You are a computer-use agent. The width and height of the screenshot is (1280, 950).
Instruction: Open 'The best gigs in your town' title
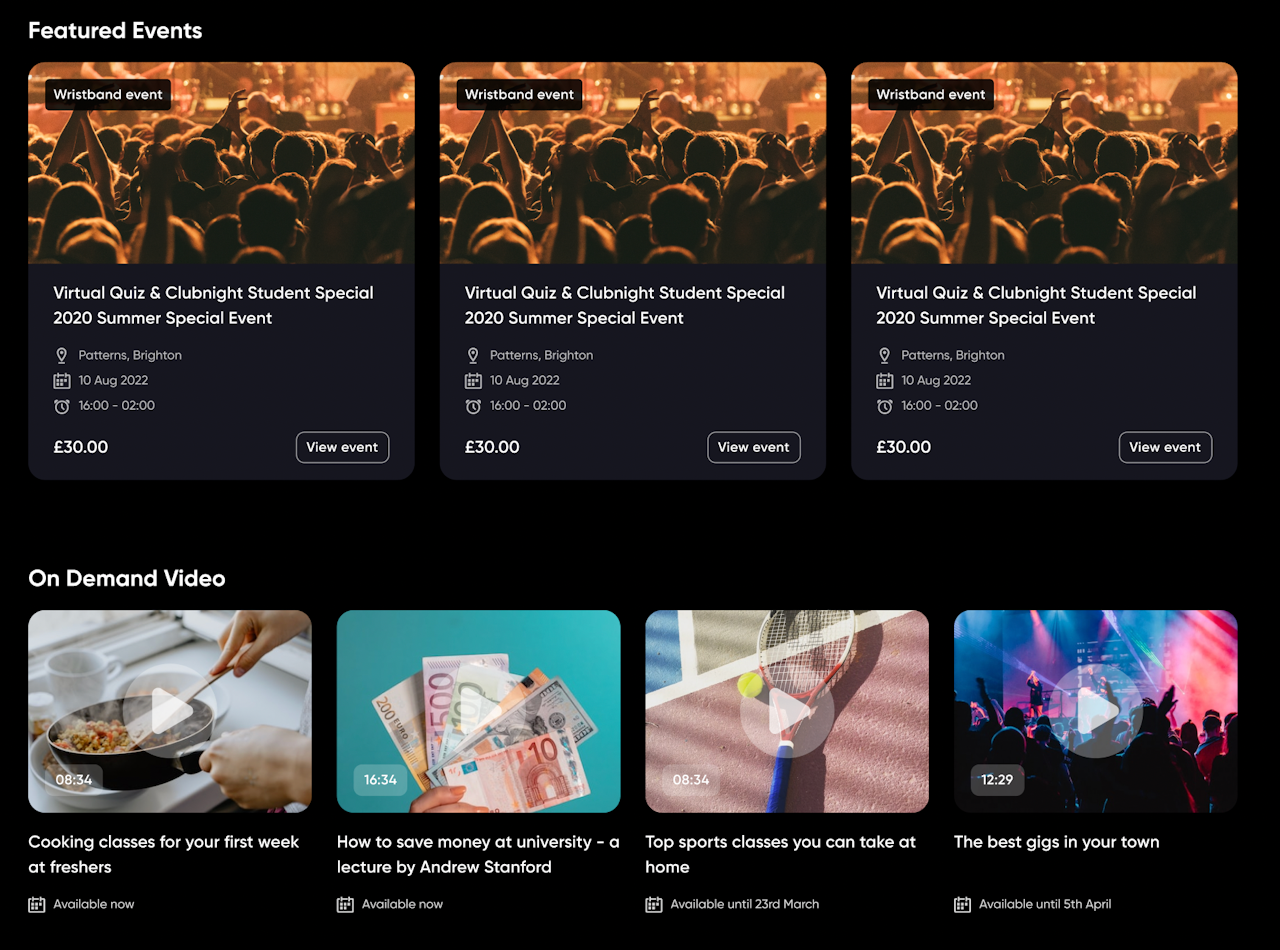pos(1056,842)
